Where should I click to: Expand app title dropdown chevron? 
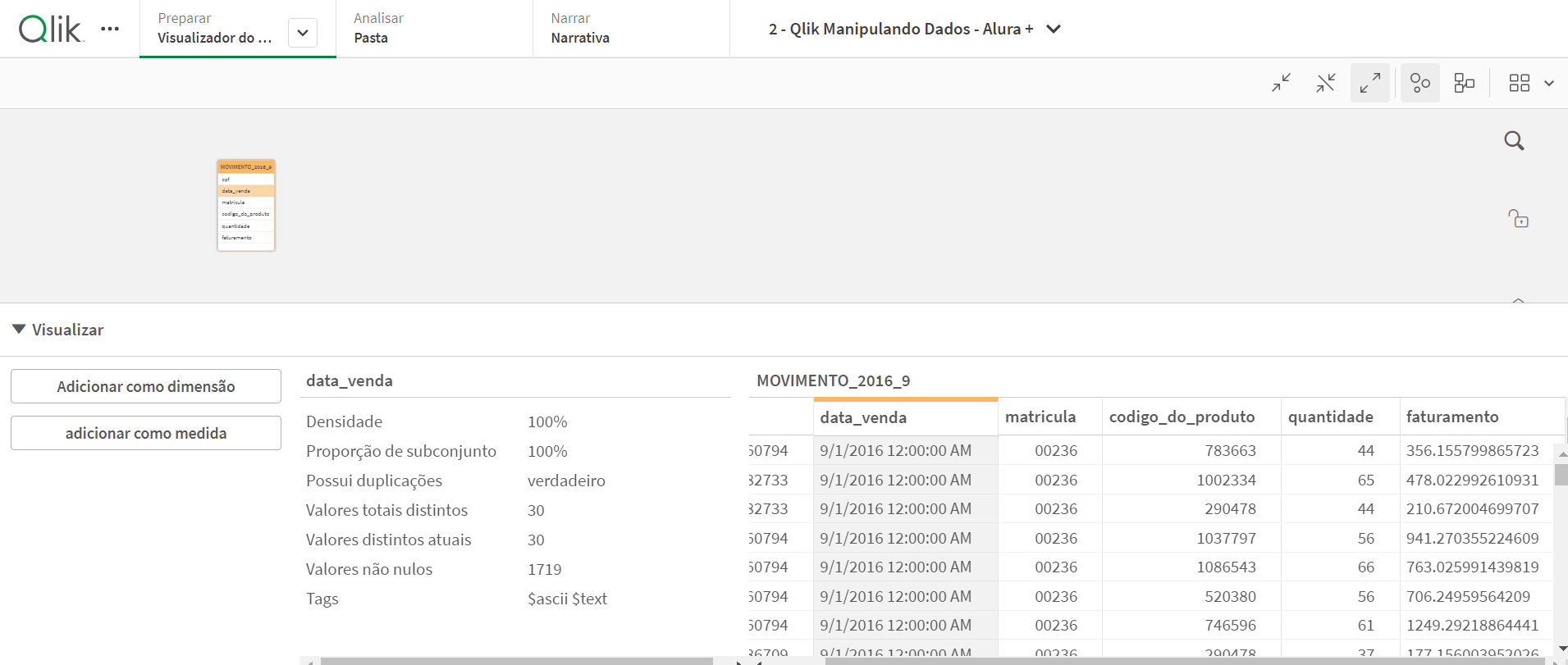click(x=1054, y=29)
